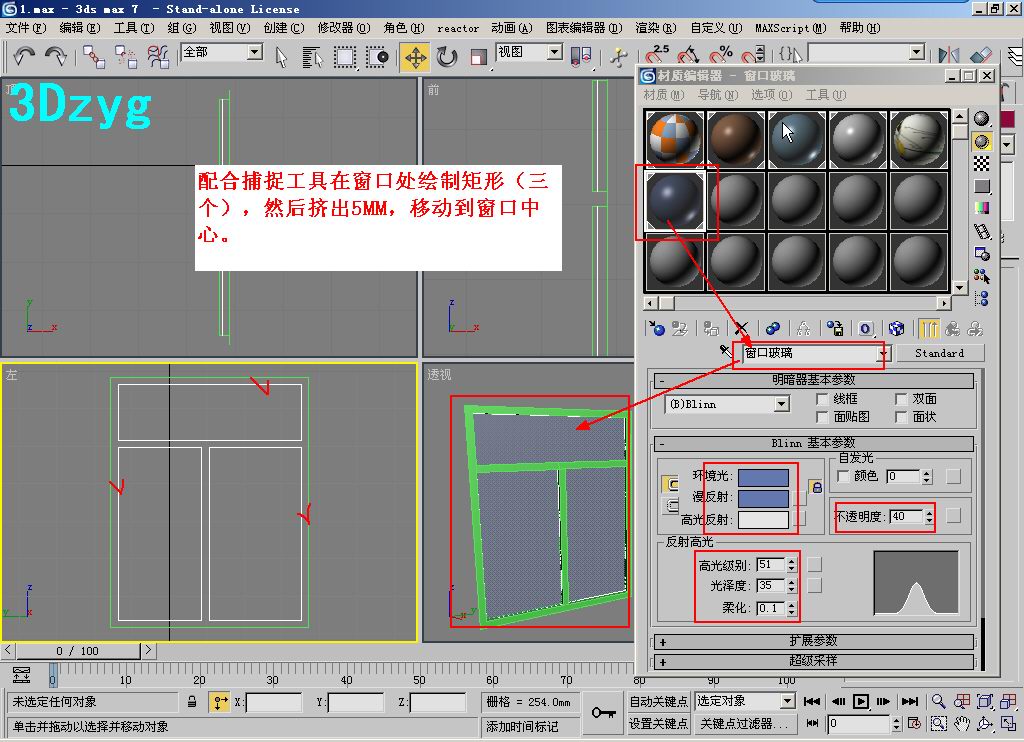Open the 材质(M) menu in material editor
Viewport: 1024px width, 742px height.
(664, 95)
